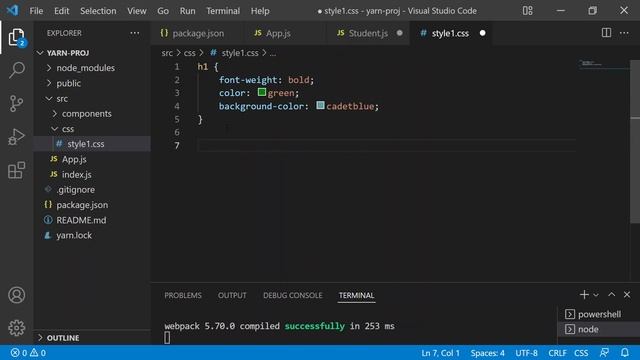The height and width of the screenshot is (360, 640).
Task: Expand the components folder
Action: (x=87, y=113)
